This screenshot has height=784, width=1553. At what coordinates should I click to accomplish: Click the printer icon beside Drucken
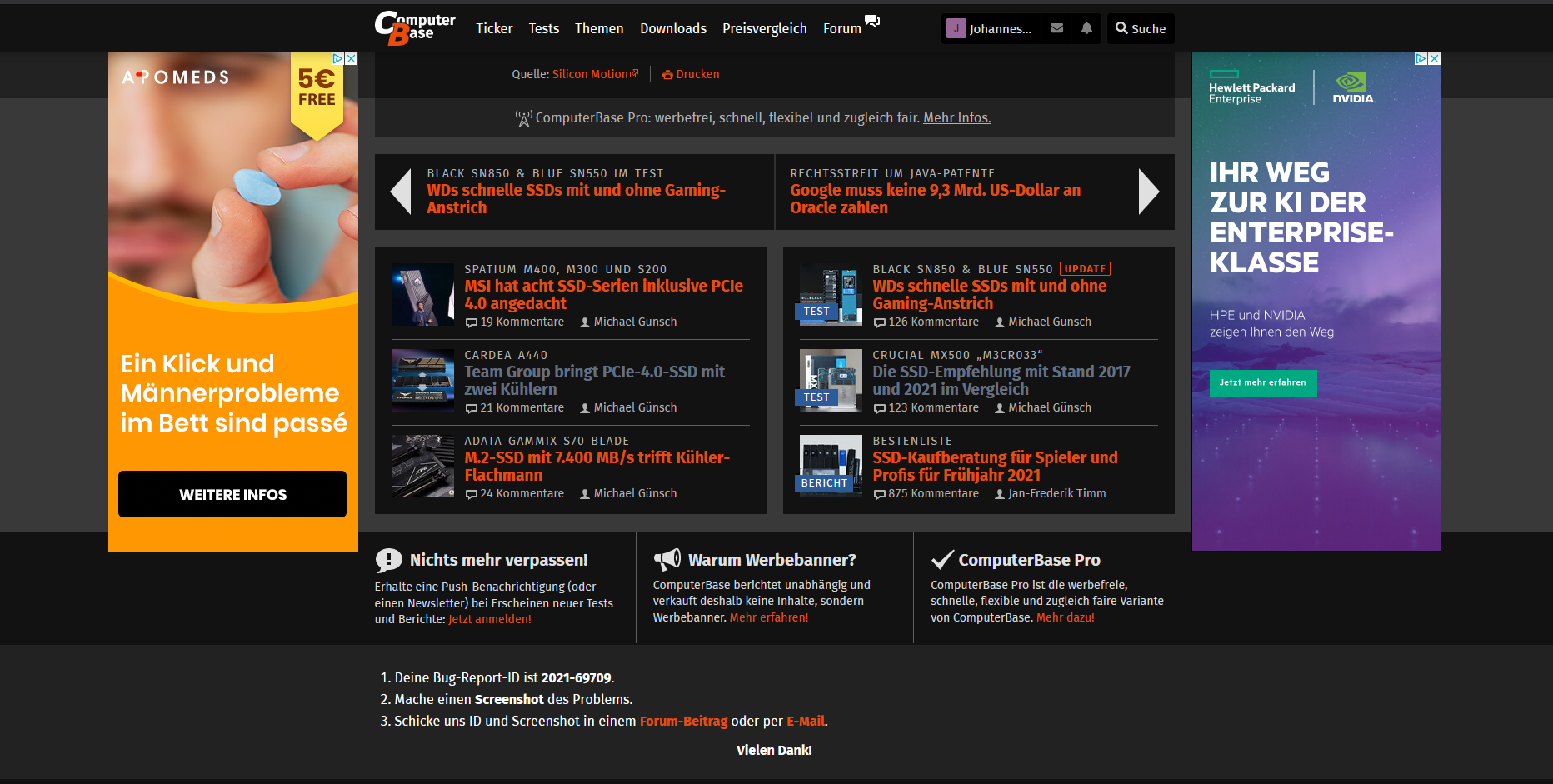coord(667,74)
